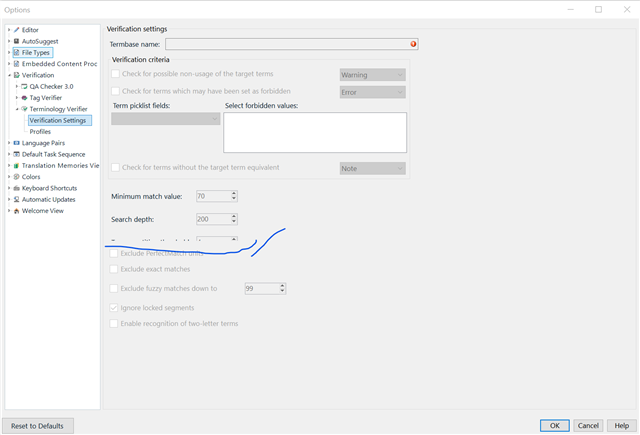This screenshot has width=640, height=435.
Task: Select Profiles under Terminology Verifier
Action: (x=40, y=132)
